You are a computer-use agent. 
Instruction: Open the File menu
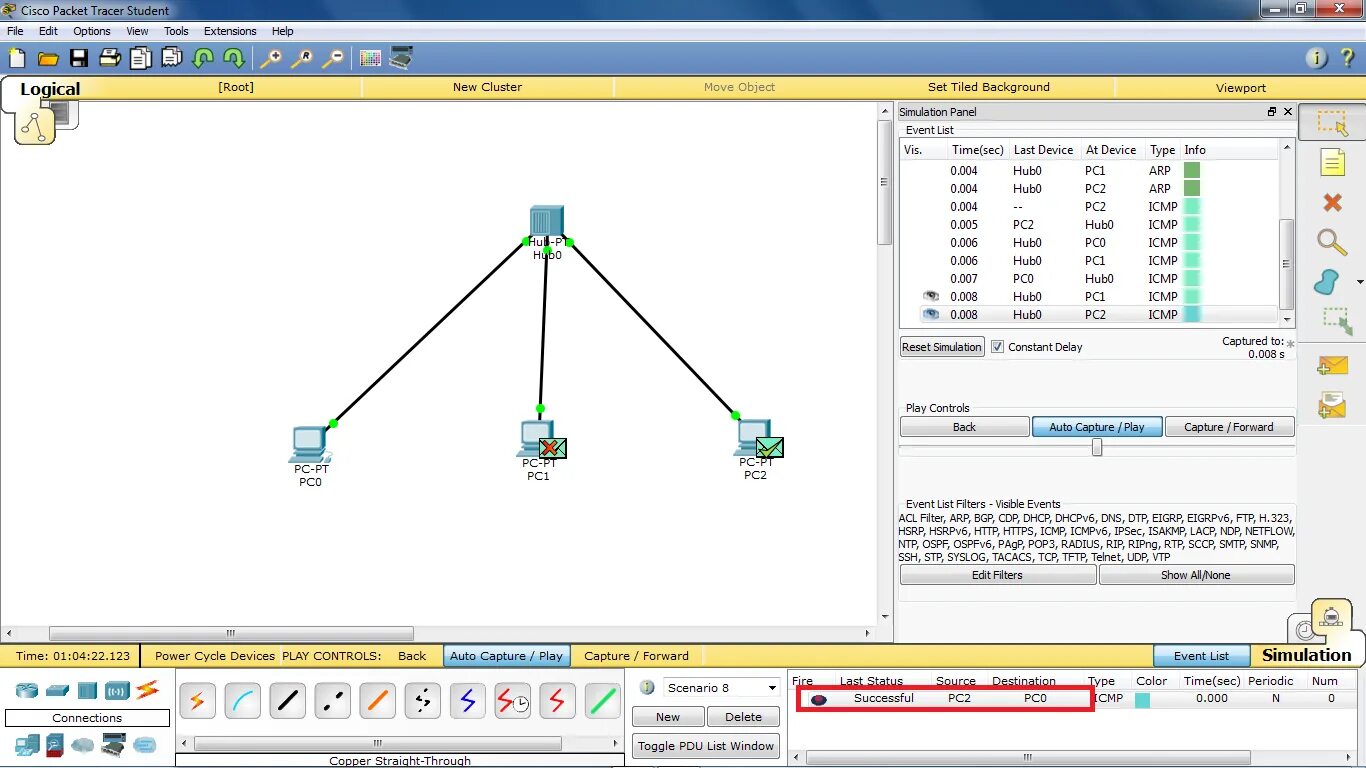[15, 31]
